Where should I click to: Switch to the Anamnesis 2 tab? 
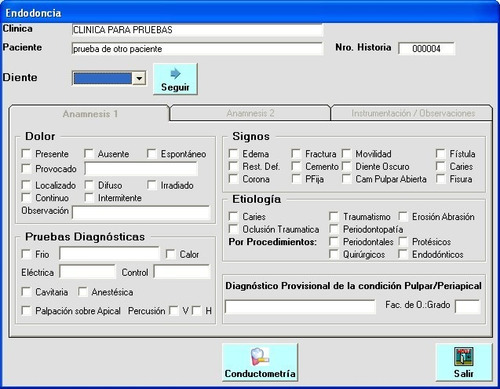250,113
